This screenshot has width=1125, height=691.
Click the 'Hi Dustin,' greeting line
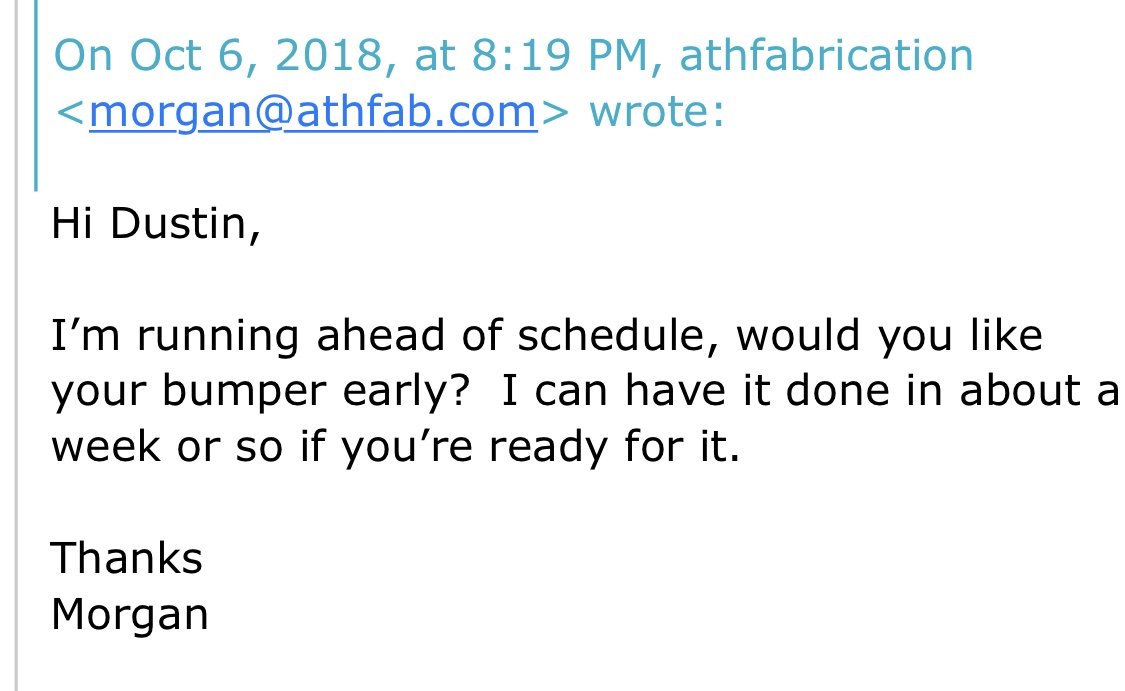coord(155,223)
